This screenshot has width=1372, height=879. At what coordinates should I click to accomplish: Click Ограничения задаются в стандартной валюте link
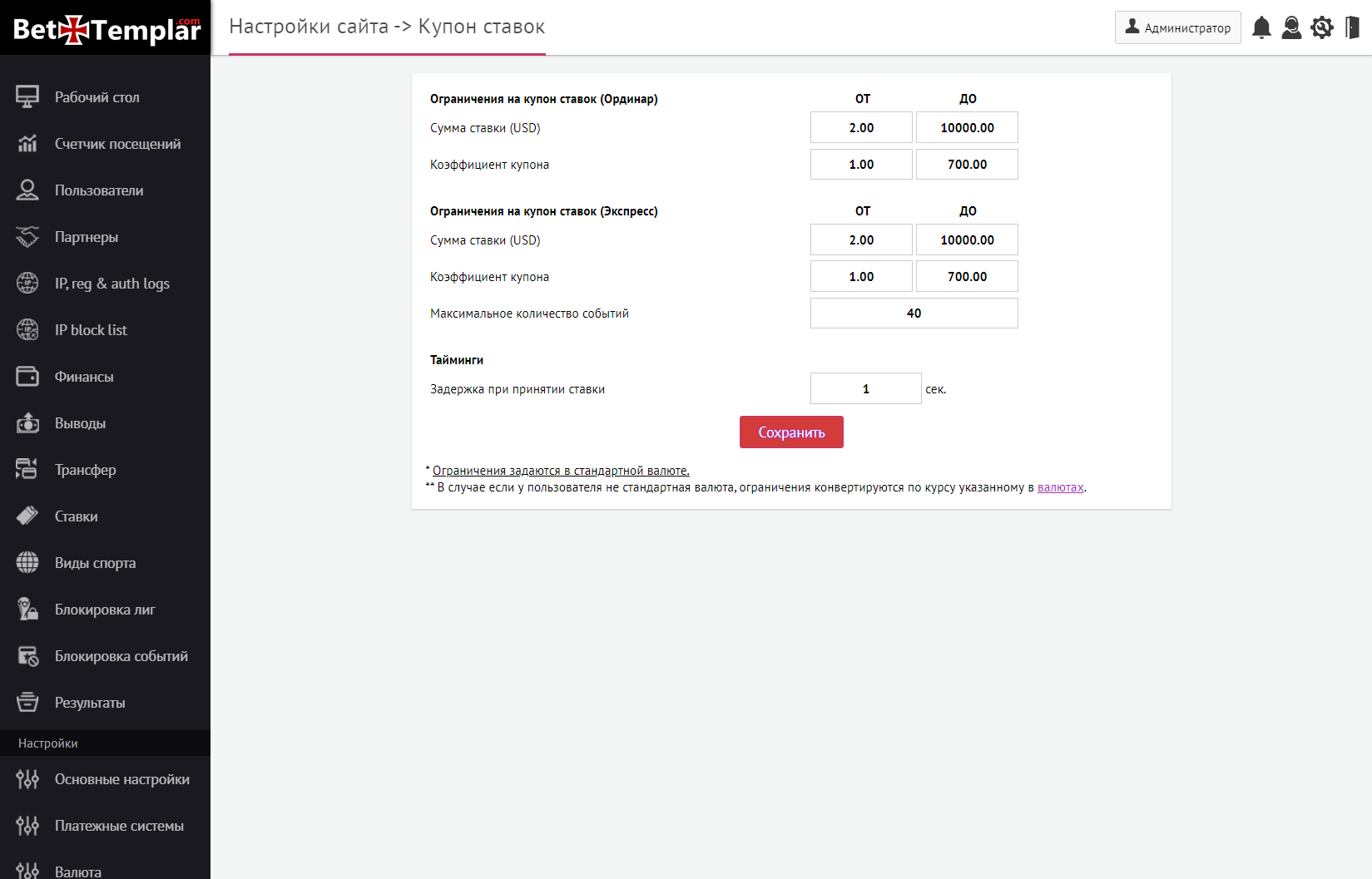tap(561, 471)
